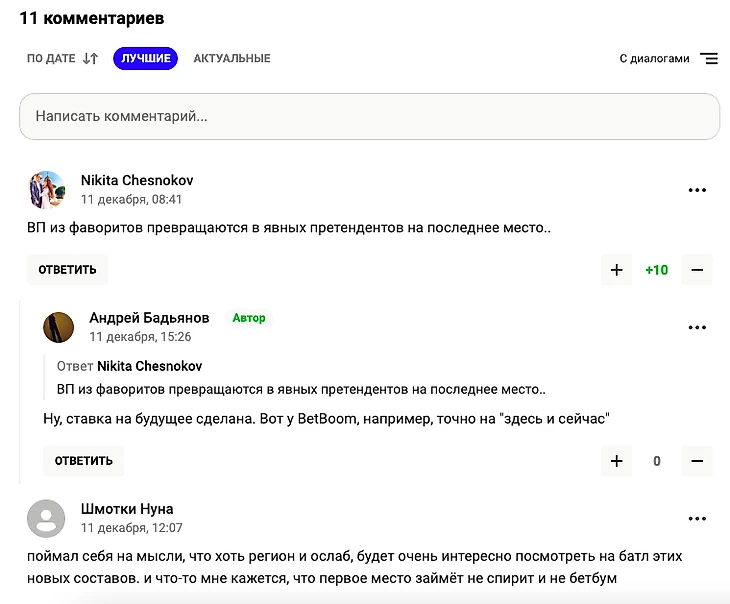
Task: Click Андрей Бадьянов's avatar image
Action: [x=58, y=327]
